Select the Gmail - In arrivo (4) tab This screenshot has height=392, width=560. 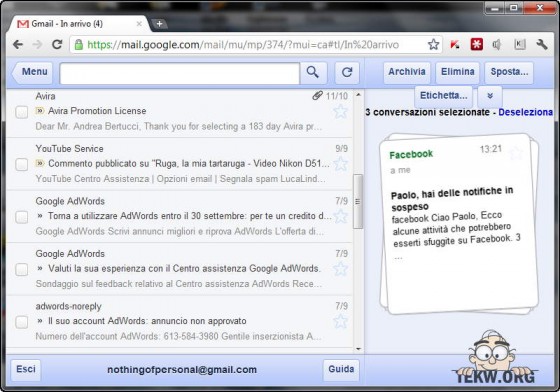click(77, 24)
